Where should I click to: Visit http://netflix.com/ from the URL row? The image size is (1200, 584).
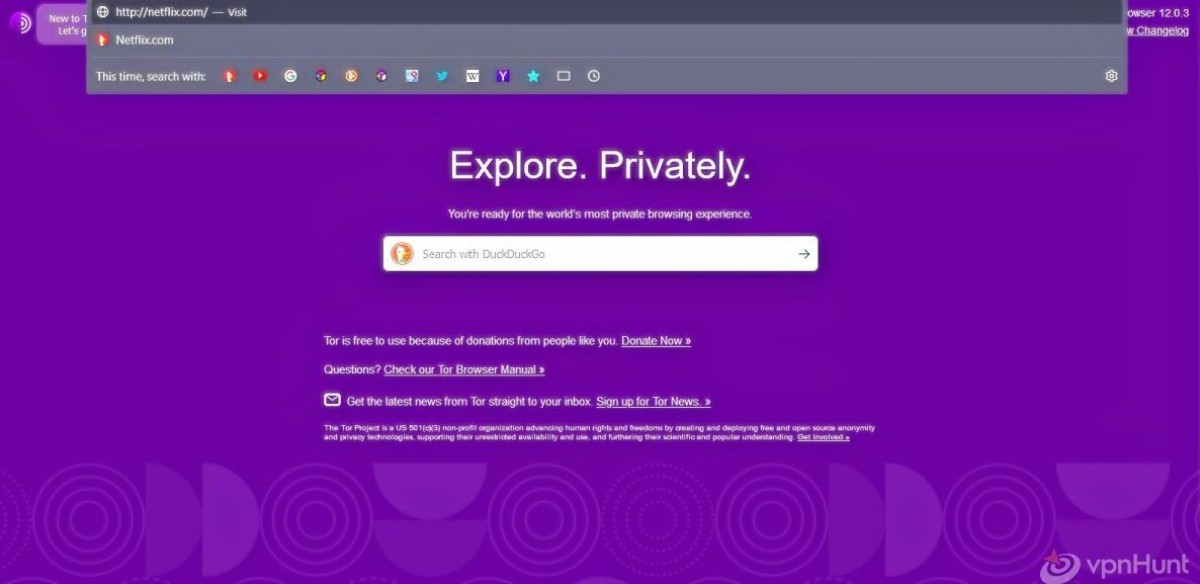[x=607, y=12]
